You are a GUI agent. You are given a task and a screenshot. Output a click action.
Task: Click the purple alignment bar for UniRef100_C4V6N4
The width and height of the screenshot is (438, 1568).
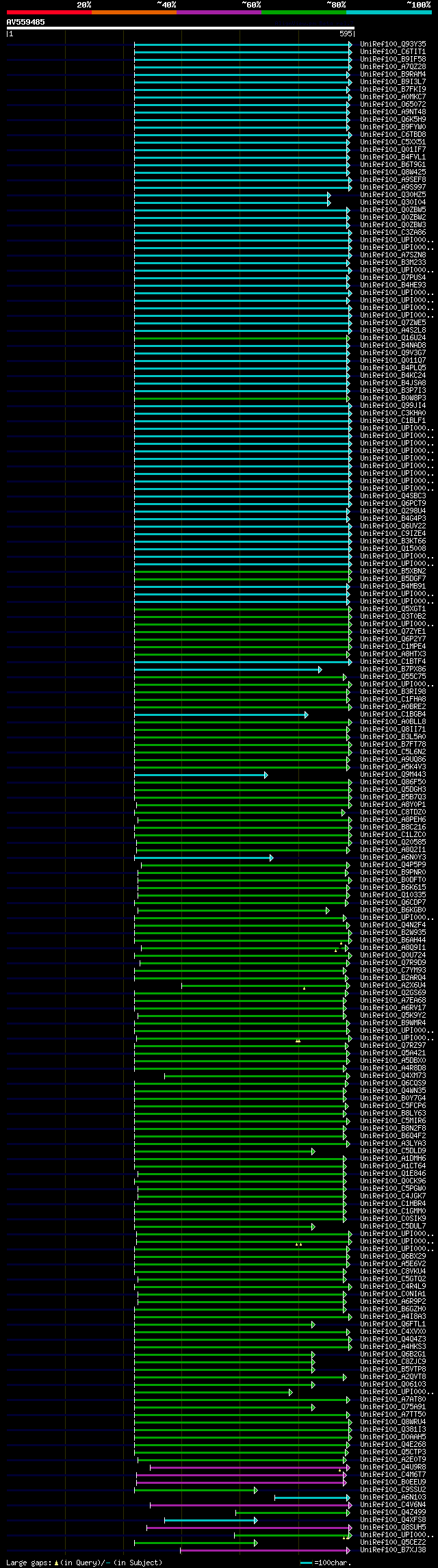pos(250,1505)
